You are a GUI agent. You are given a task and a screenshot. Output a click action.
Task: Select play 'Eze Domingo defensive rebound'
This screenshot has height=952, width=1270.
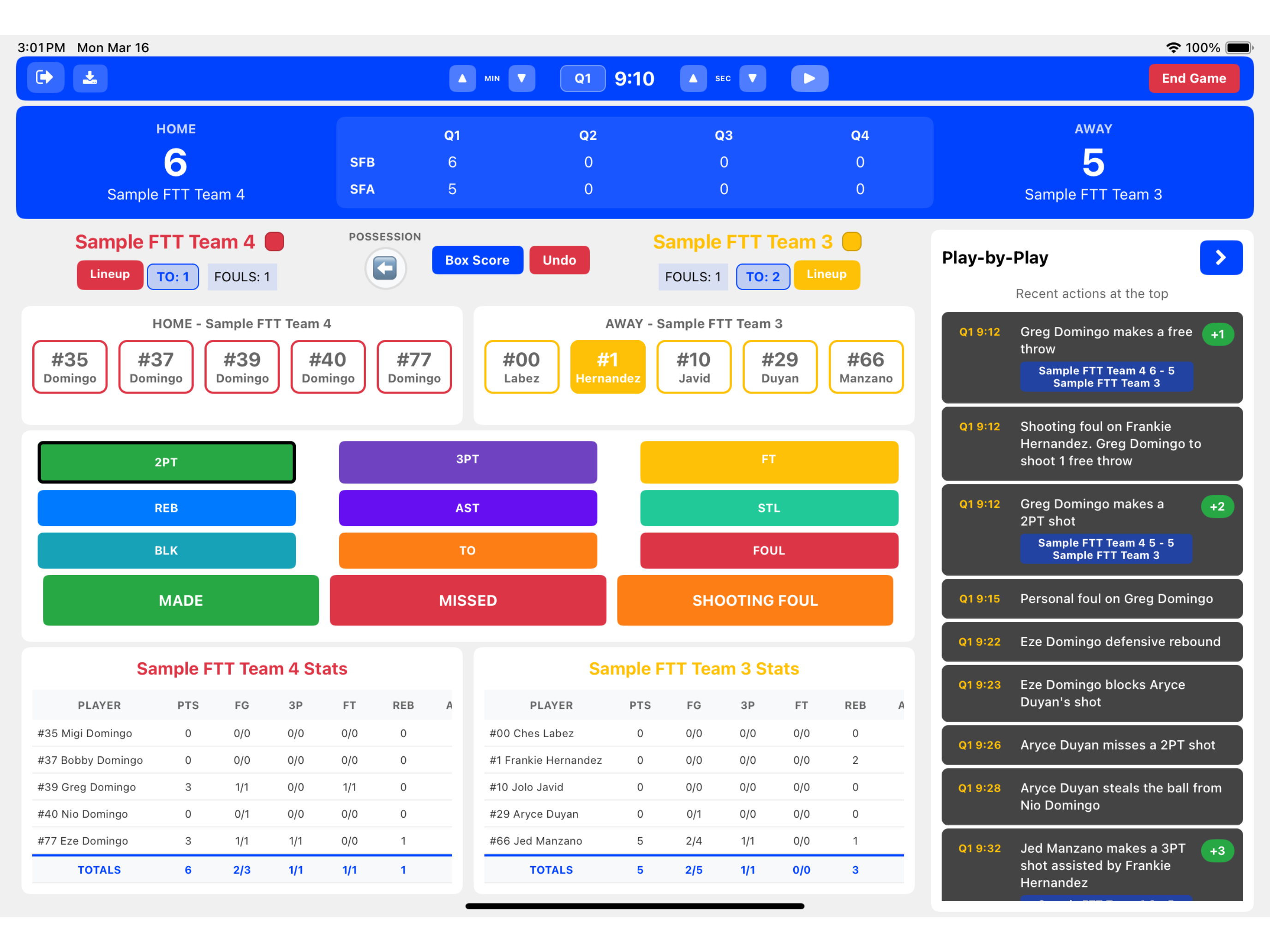[1092, 642]
